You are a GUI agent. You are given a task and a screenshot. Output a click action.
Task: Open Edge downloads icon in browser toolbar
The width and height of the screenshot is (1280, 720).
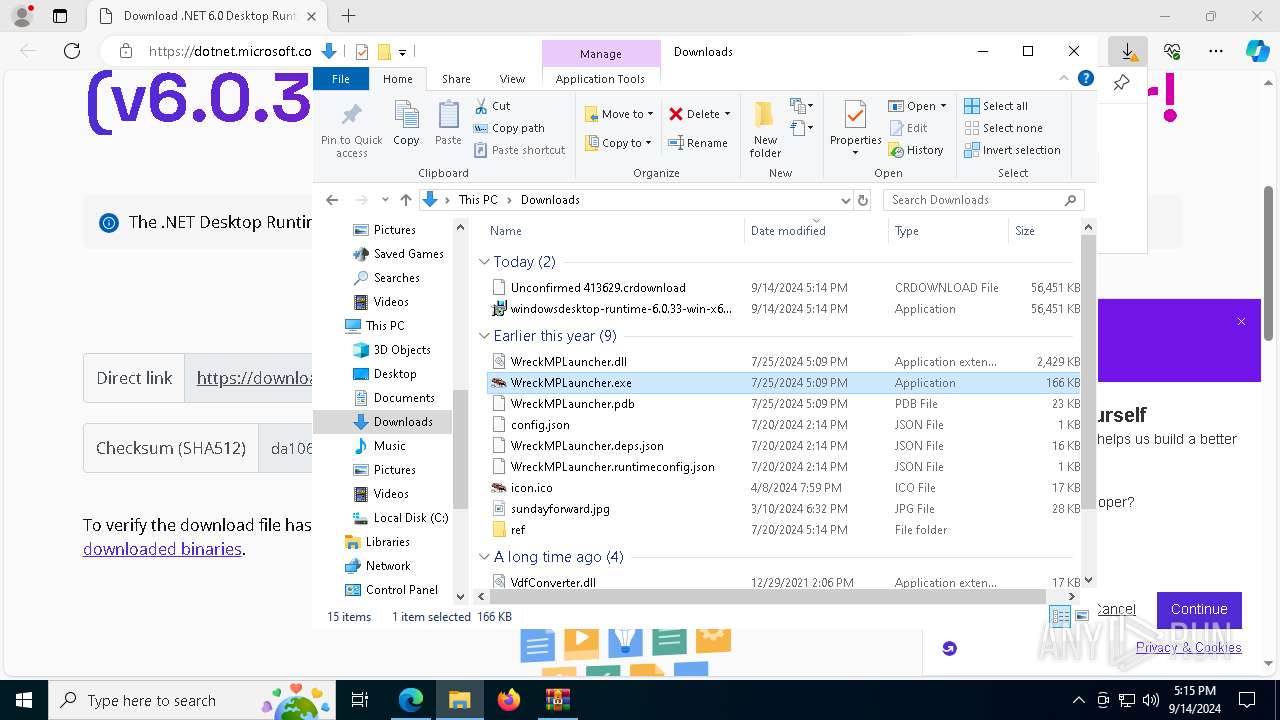1128,51
